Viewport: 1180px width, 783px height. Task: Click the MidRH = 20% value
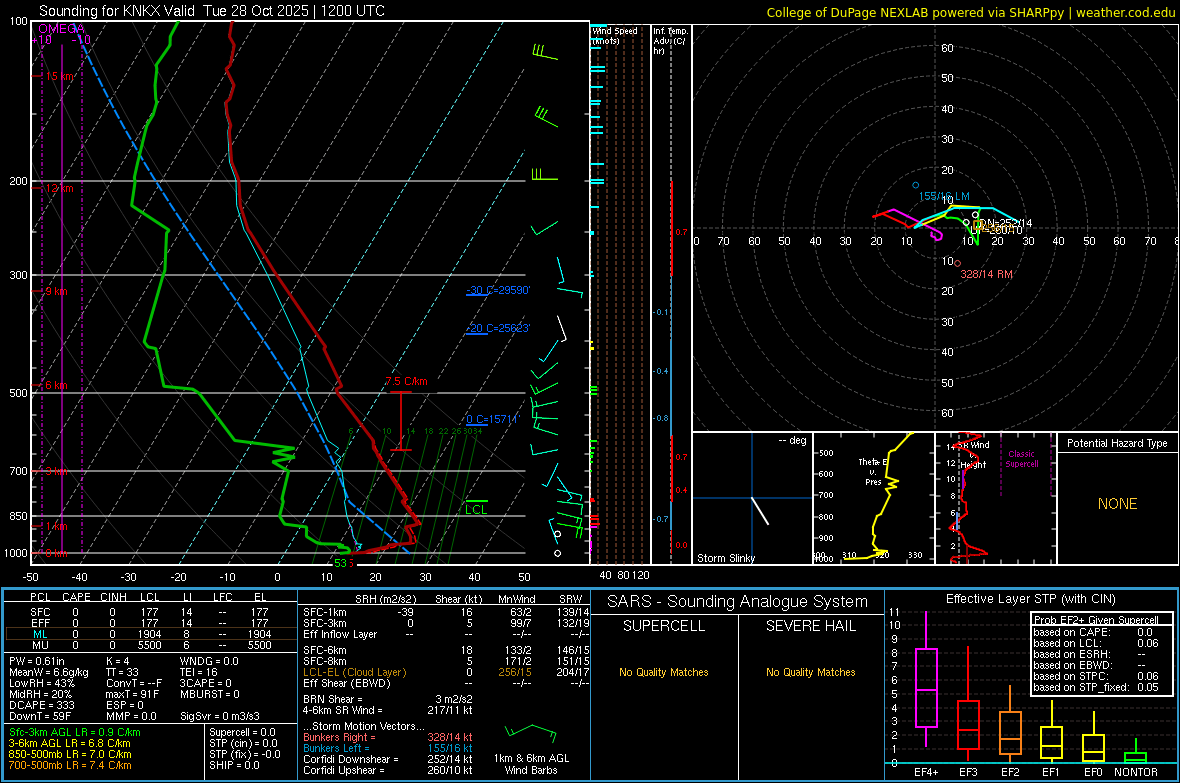coord(41,694)
